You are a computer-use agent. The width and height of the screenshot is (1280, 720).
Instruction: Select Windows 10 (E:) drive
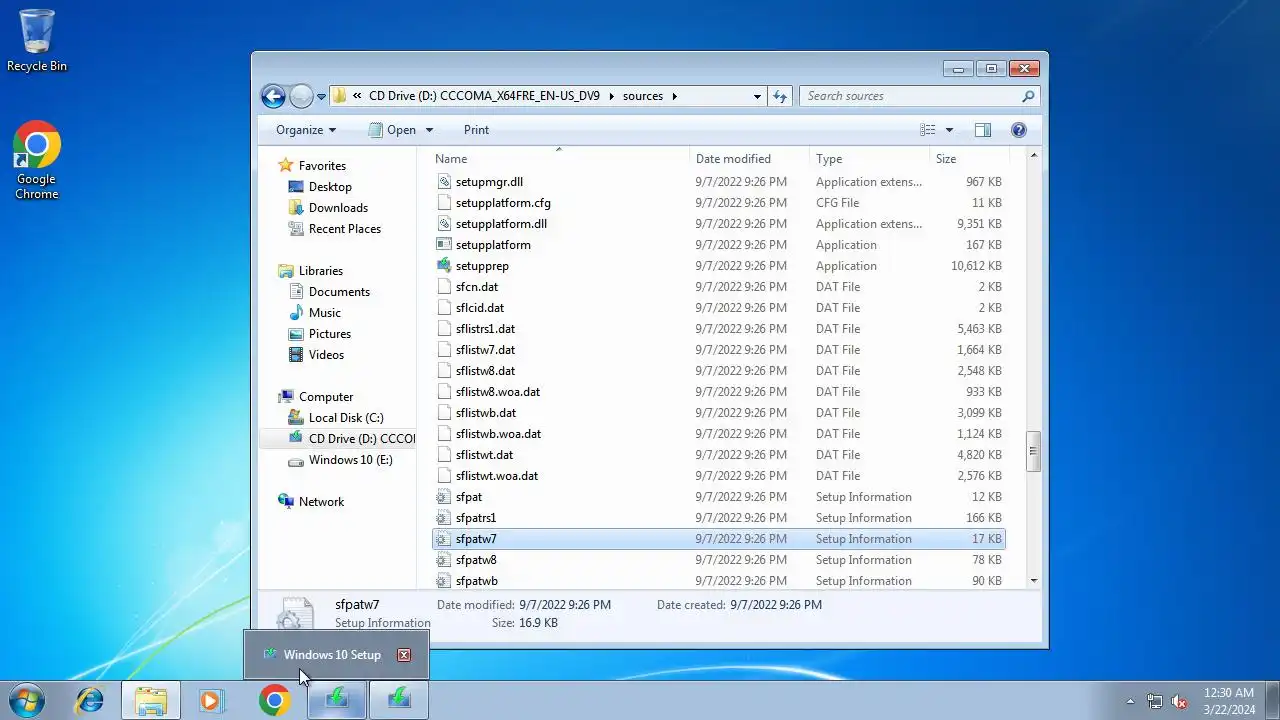click(350, 460)
